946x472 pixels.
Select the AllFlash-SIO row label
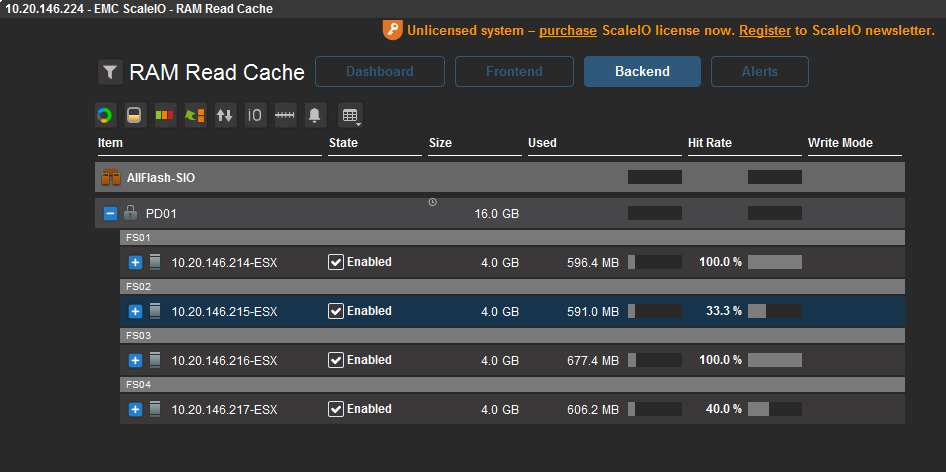[x=160, y=178]
